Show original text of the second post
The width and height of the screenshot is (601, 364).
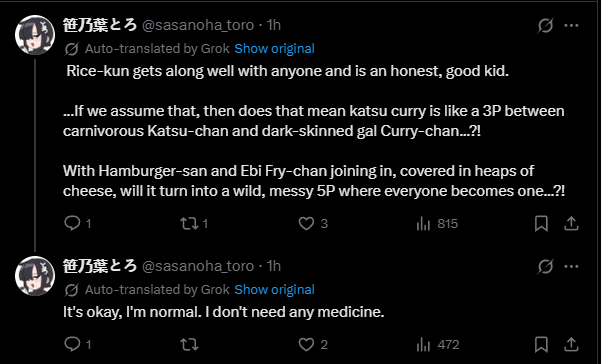pos(274,290)
